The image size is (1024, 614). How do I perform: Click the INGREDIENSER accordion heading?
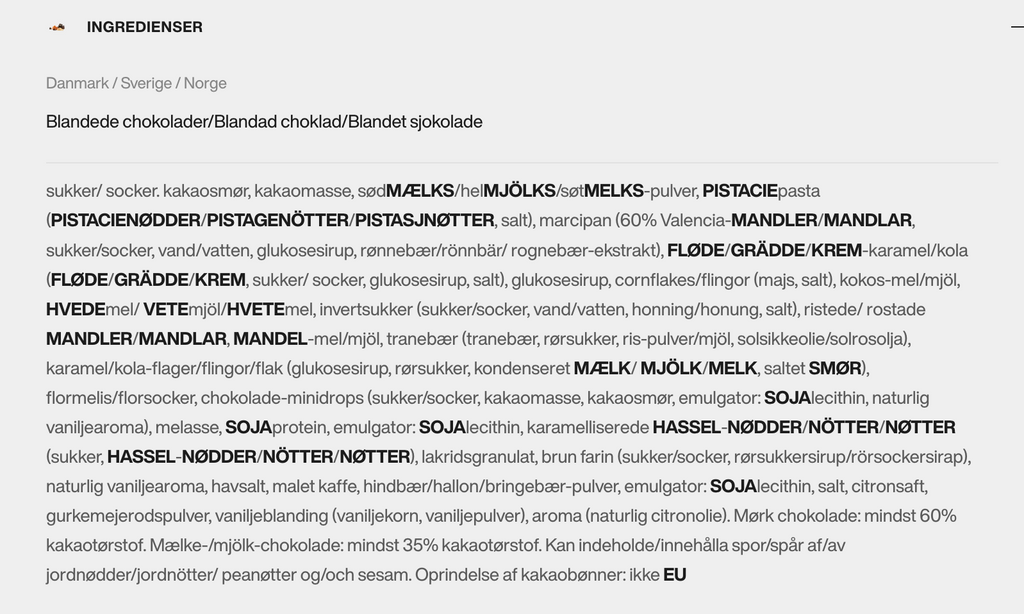[x=144, y=27]
